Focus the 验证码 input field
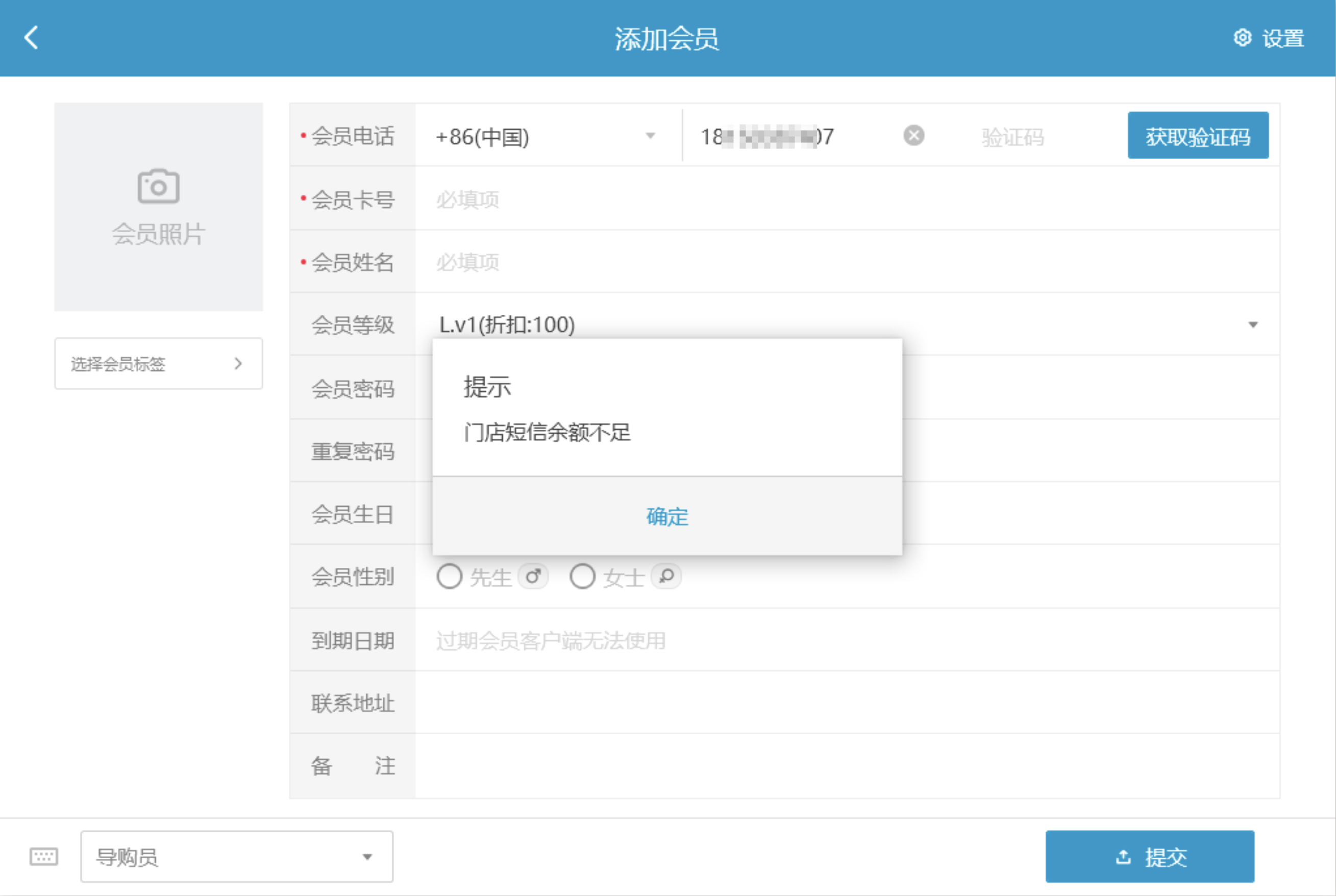 [x=1040, y=137]
